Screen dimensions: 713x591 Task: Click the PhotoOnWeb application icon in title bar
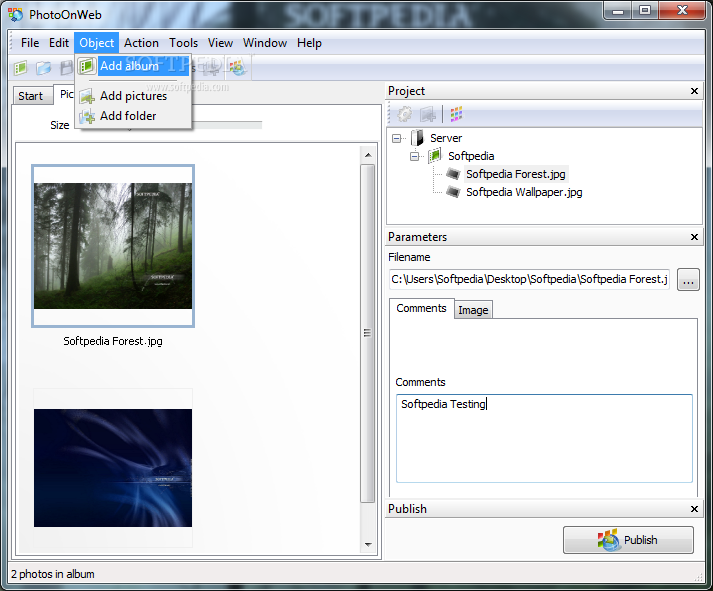point(16,15)
